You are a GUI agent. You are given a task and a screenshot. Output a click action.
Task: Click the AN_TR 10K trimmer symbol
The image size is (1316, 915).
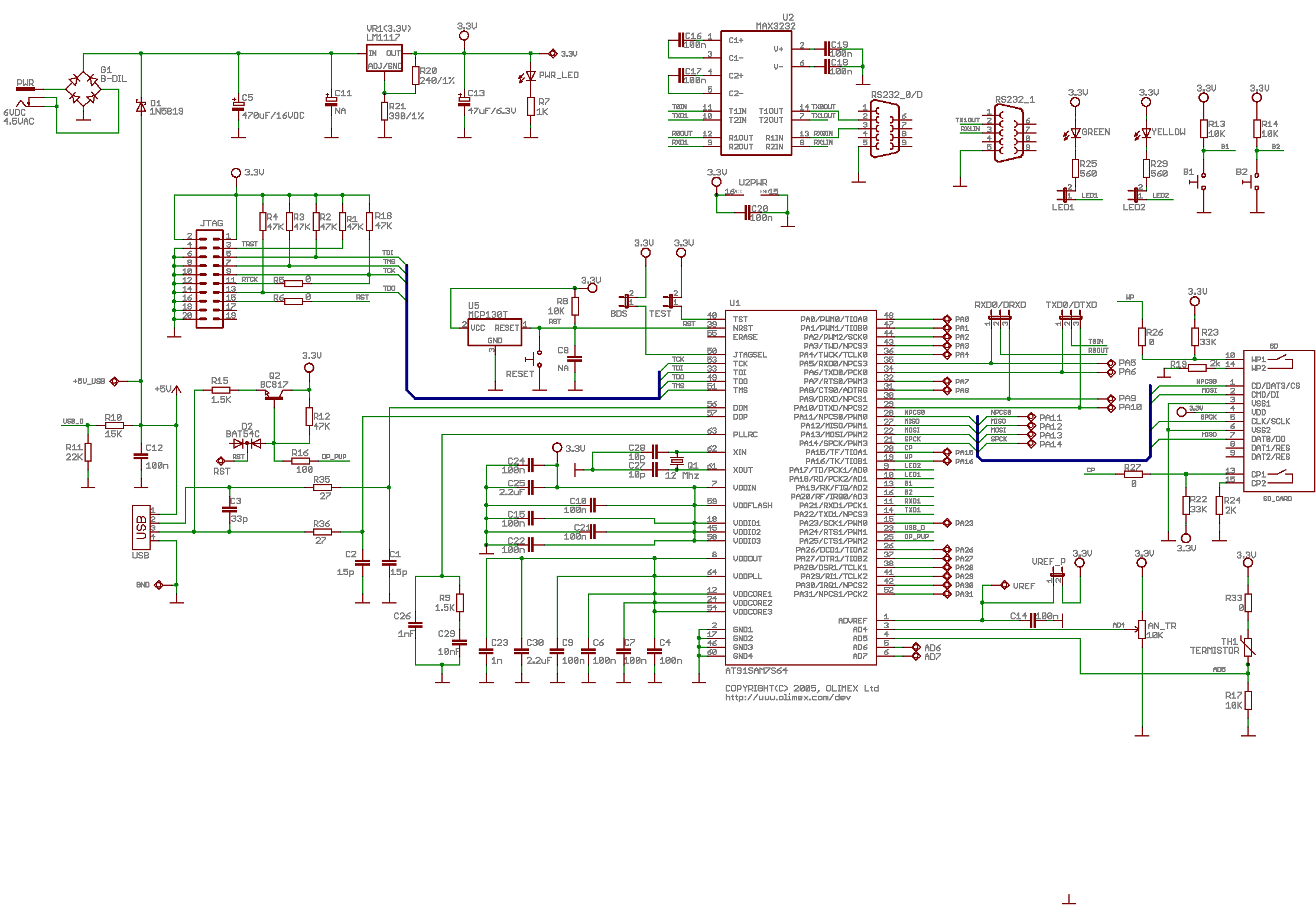[1142, 630]
